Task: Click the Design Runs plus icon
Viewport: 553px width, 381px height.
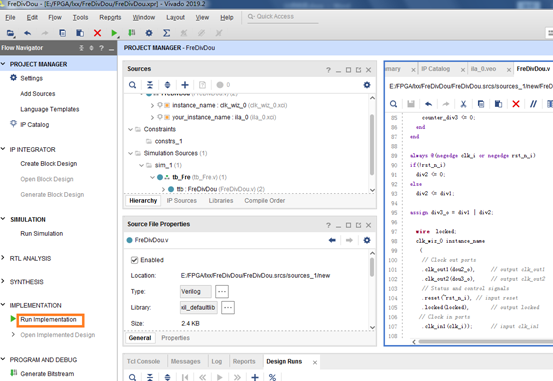Action: click(255, 377)
